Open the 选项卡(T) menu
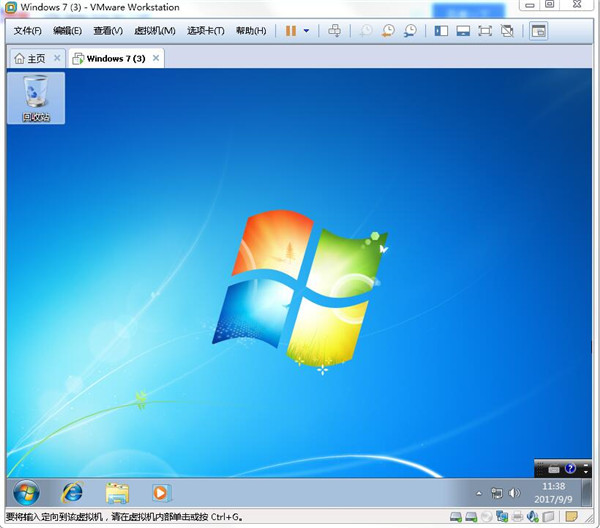 (205, 31)
